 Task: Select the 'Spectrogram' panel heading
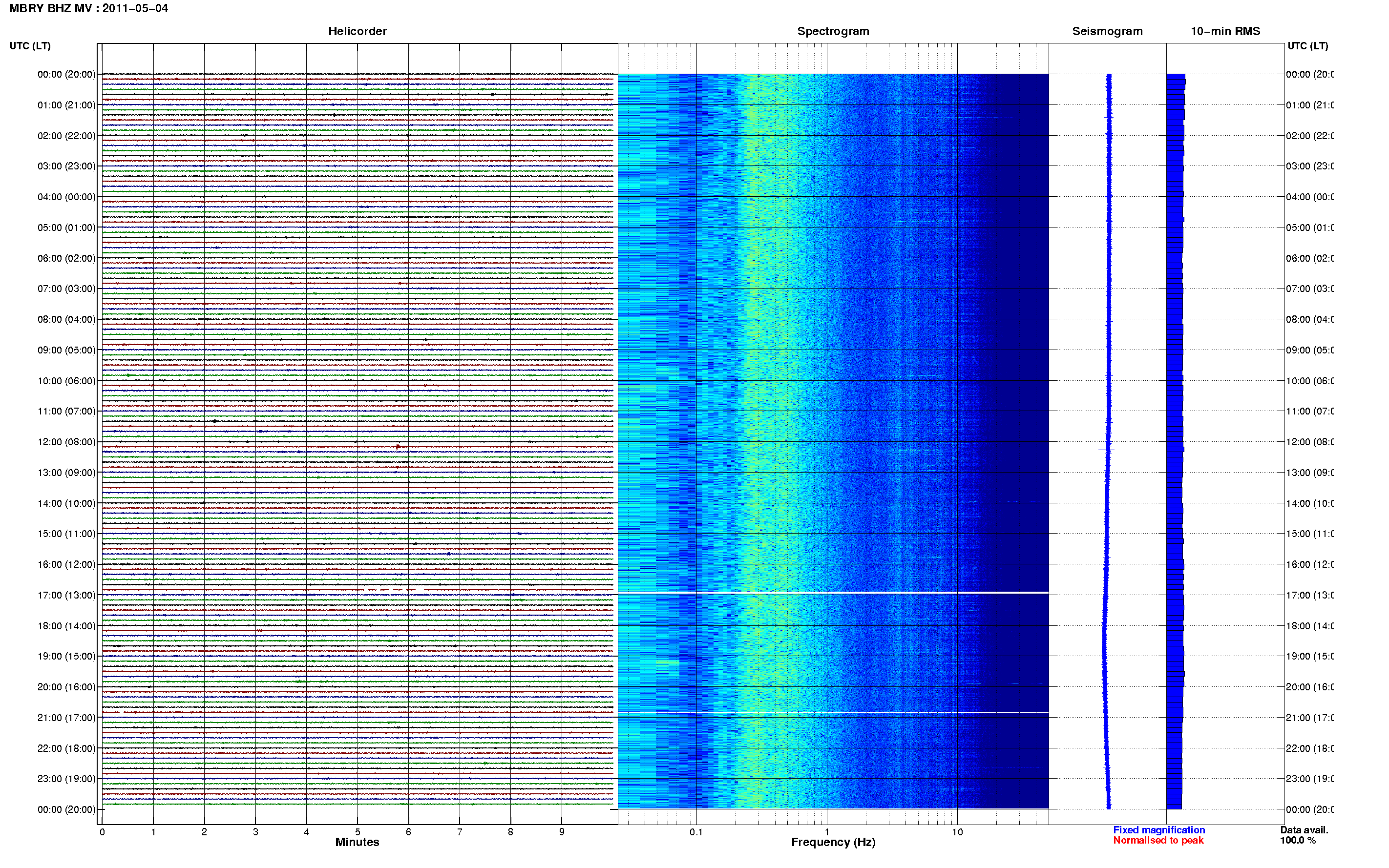pyautogui.click(x=833, y=32)
